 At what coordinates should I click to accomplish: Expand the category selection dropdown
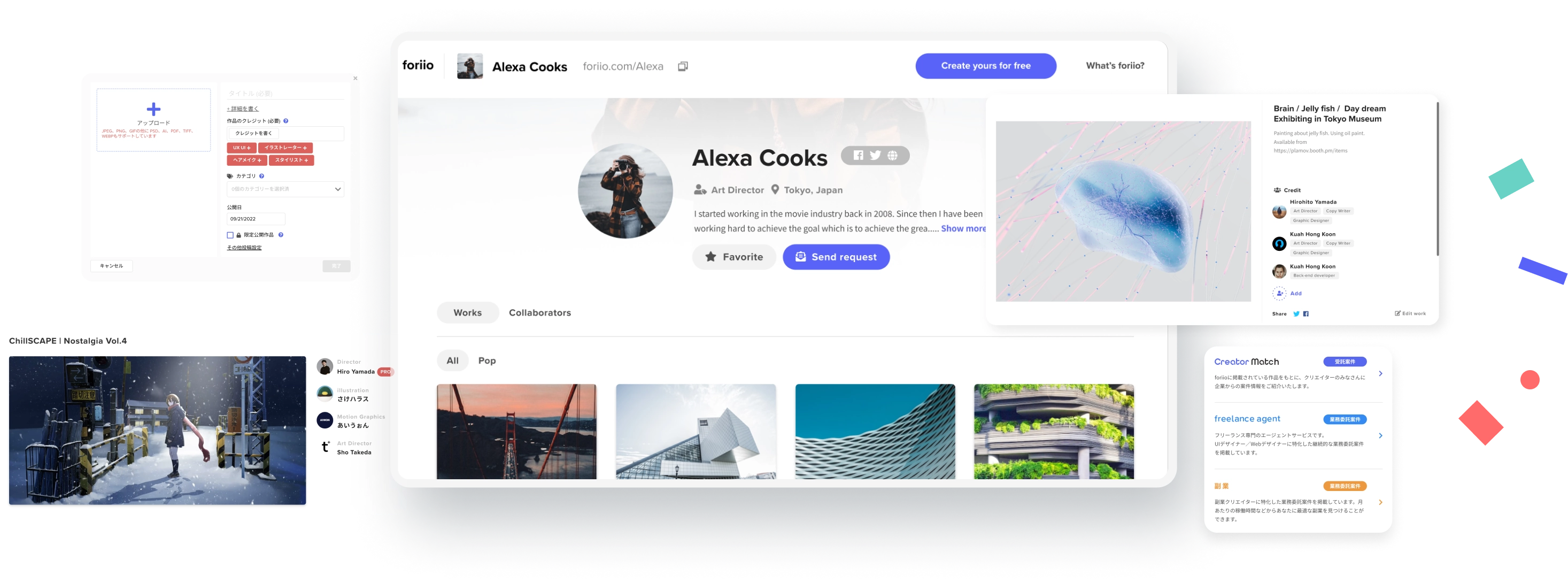click(x=285, y=189)
